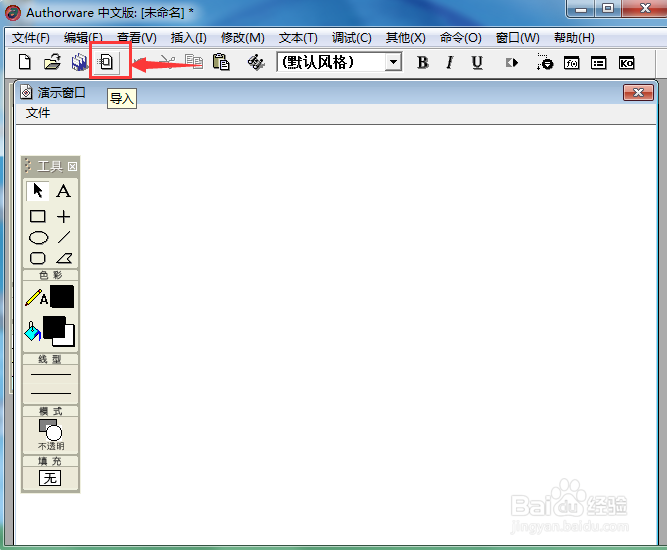
Task: Maximize the Authorware window
Action: (x=608, y=8)
